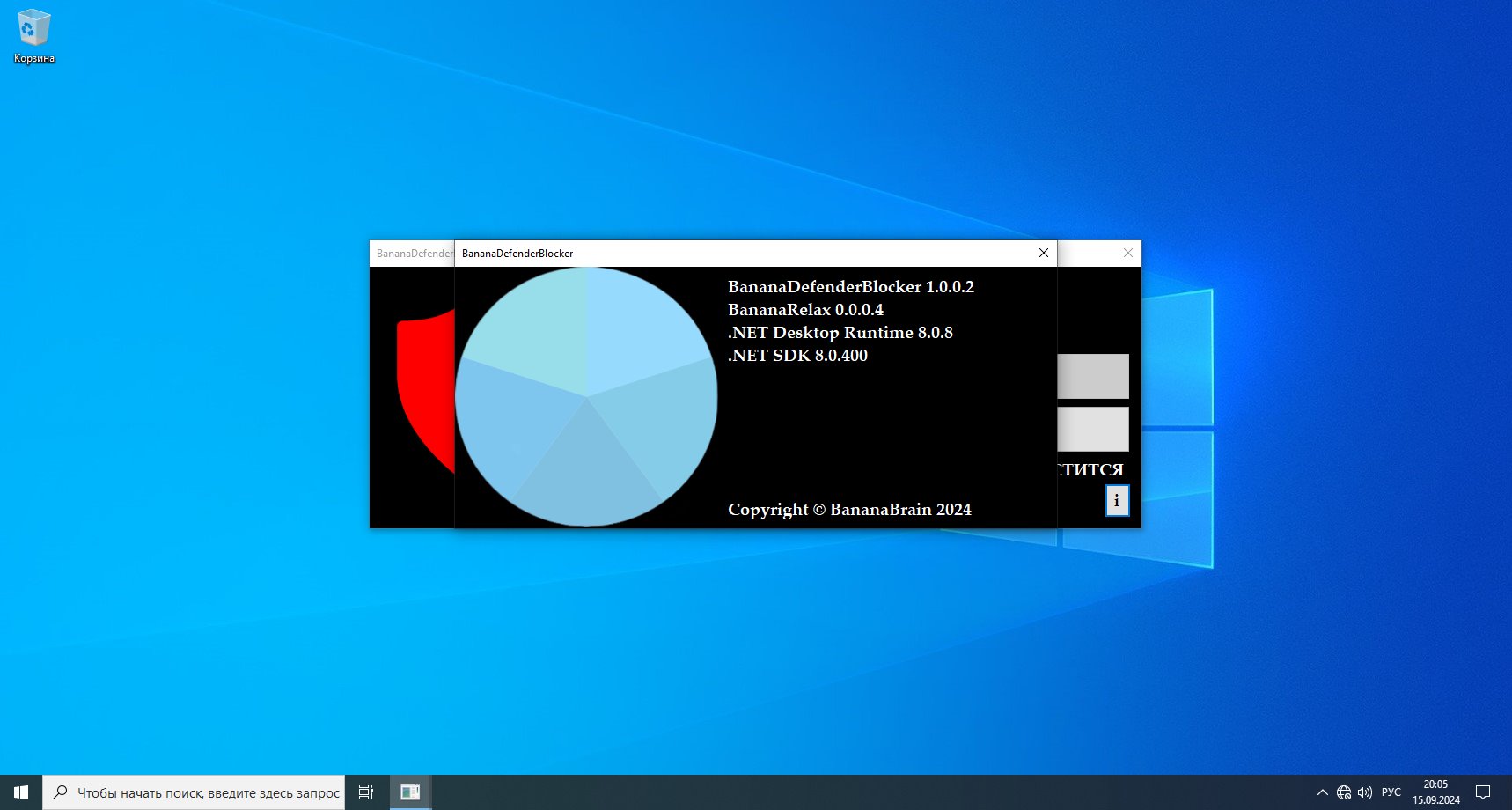Open the volume speaker tray icon
Viewport: 1512px width, 810px height.
1365,792
